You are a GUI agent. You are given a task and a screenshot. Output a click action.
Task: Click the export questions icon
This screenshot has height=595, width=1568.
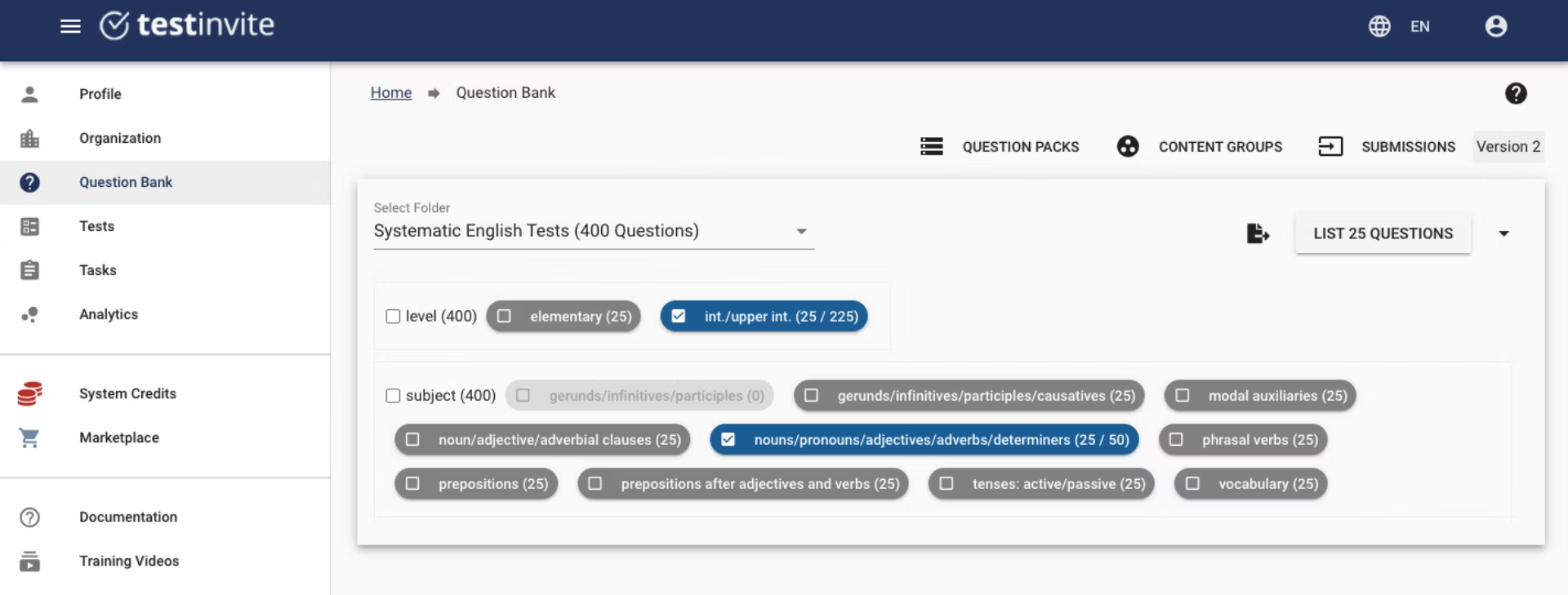[1258, 233]
